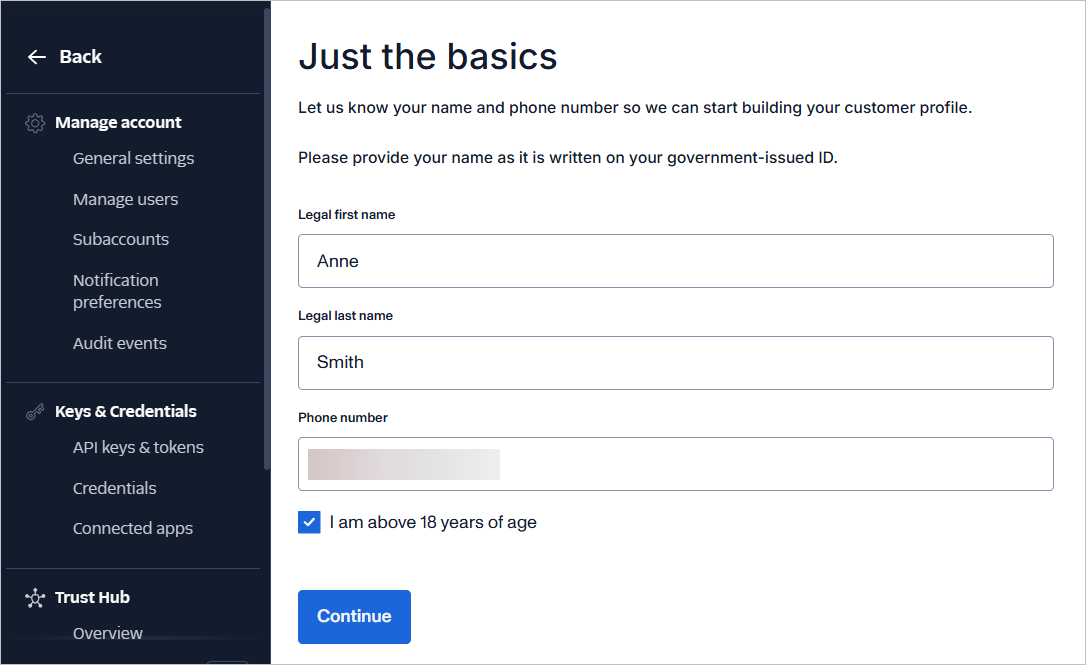Click the 'Just the basics' heading
The height and width of the screenshot is (665, 1086).
pos(428,57)
